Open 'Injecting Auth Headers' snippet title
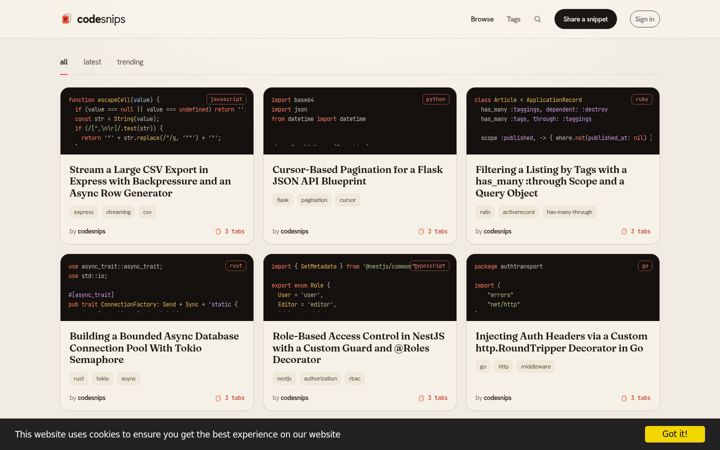This screenshot has width=720, height=450. pyautogui.click(x=561, y=342)
